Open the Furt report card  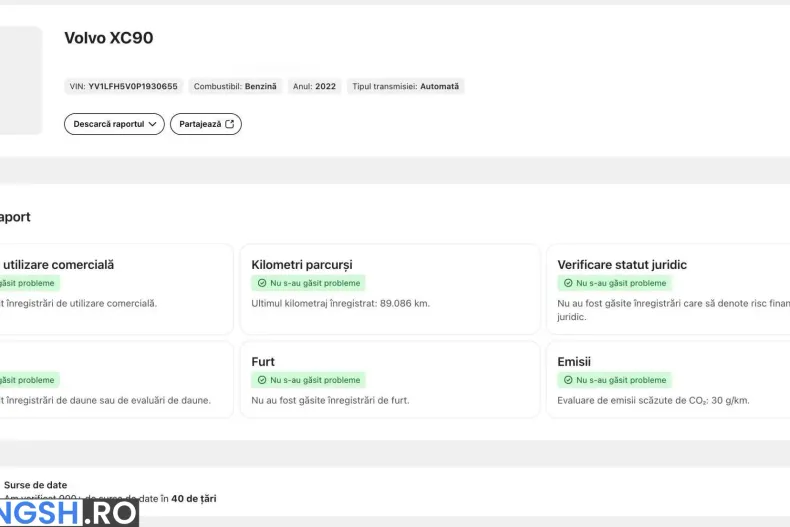pyautogui.click(x=389, y=379)
